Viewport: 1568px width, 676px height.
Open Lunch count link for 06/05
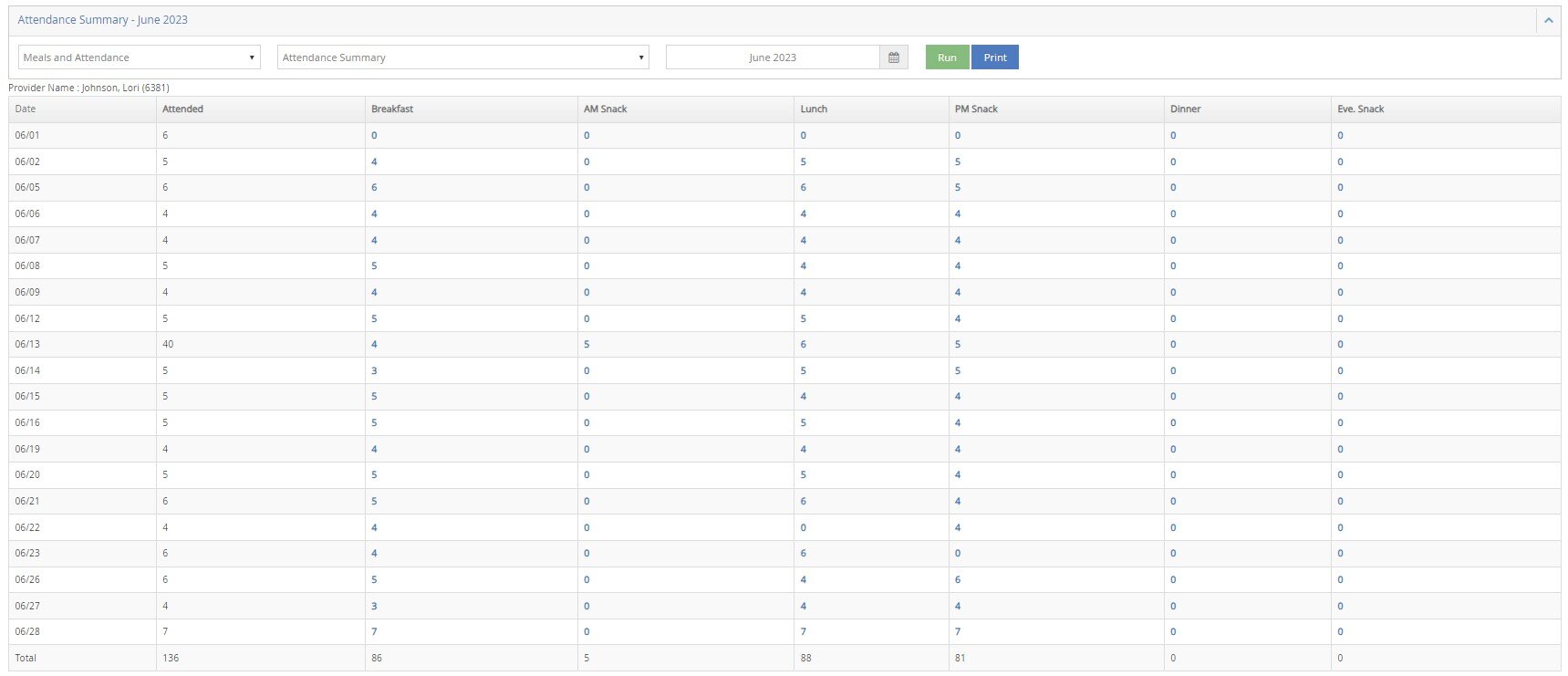coord(803,187)
